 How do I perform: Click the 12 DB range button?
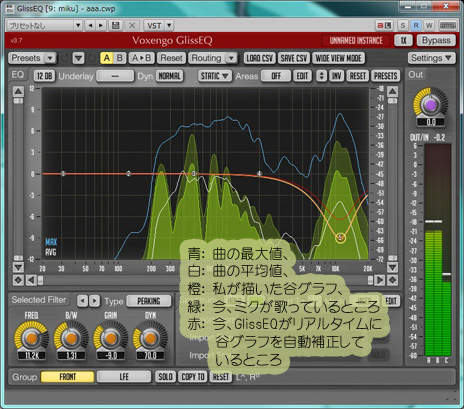[44, 76]
